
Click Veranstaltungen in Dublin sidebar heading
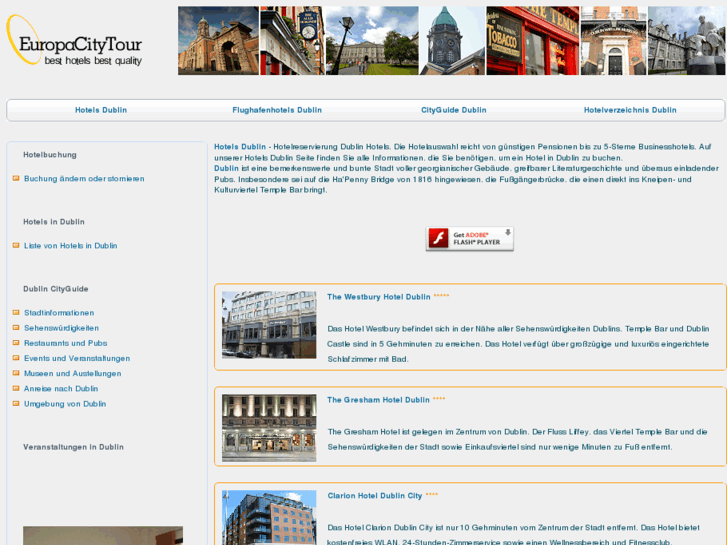73,447
